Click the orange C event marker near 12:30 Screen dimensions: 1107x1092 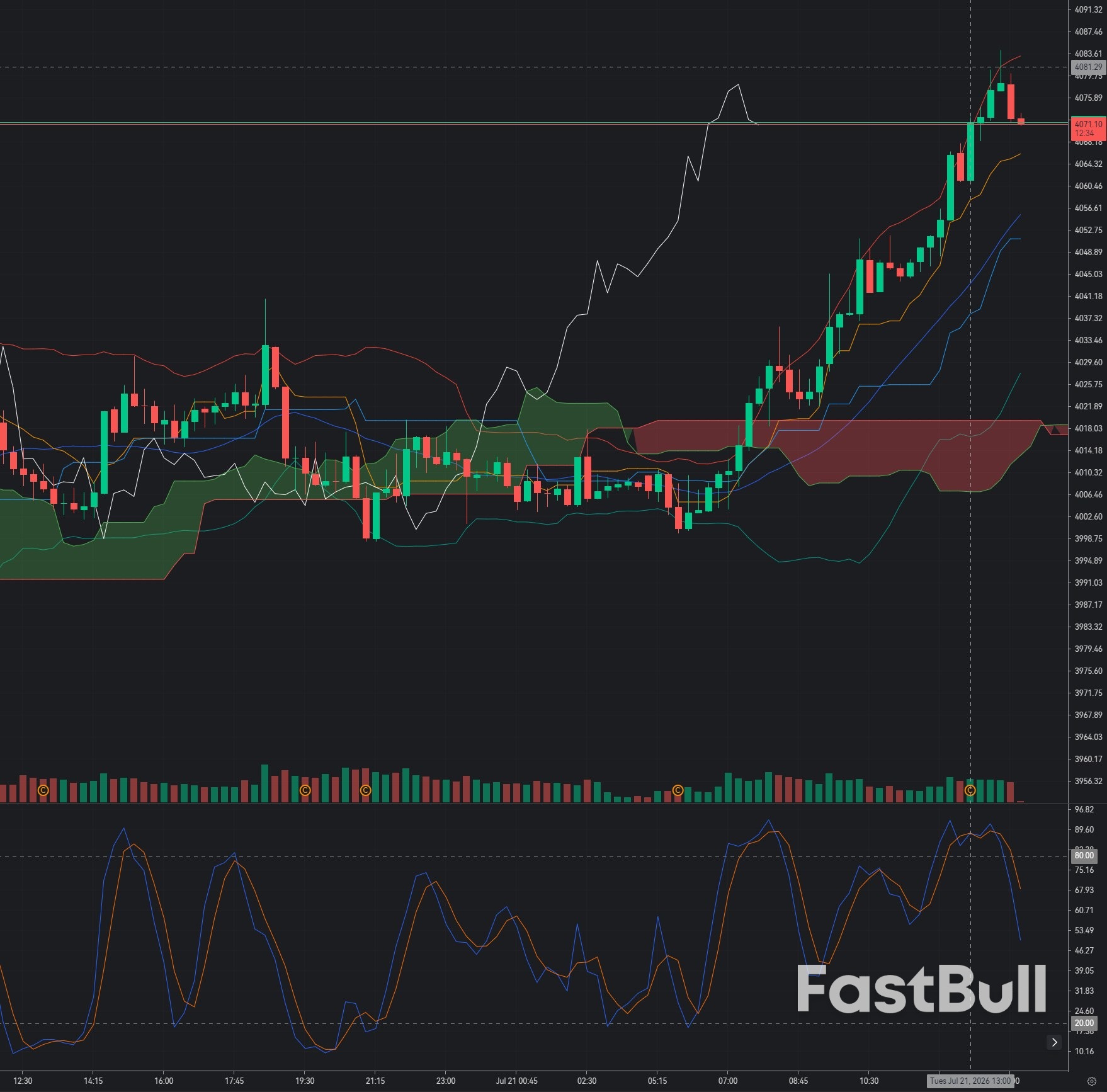[43, 790]
